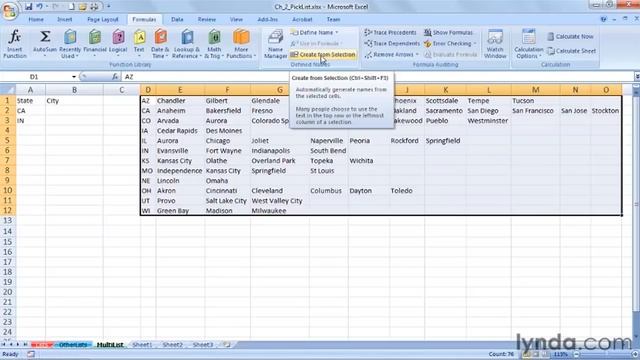Expand the Define Name dropdown
This screenshot has width=640, height=360.
pos(337,32)
